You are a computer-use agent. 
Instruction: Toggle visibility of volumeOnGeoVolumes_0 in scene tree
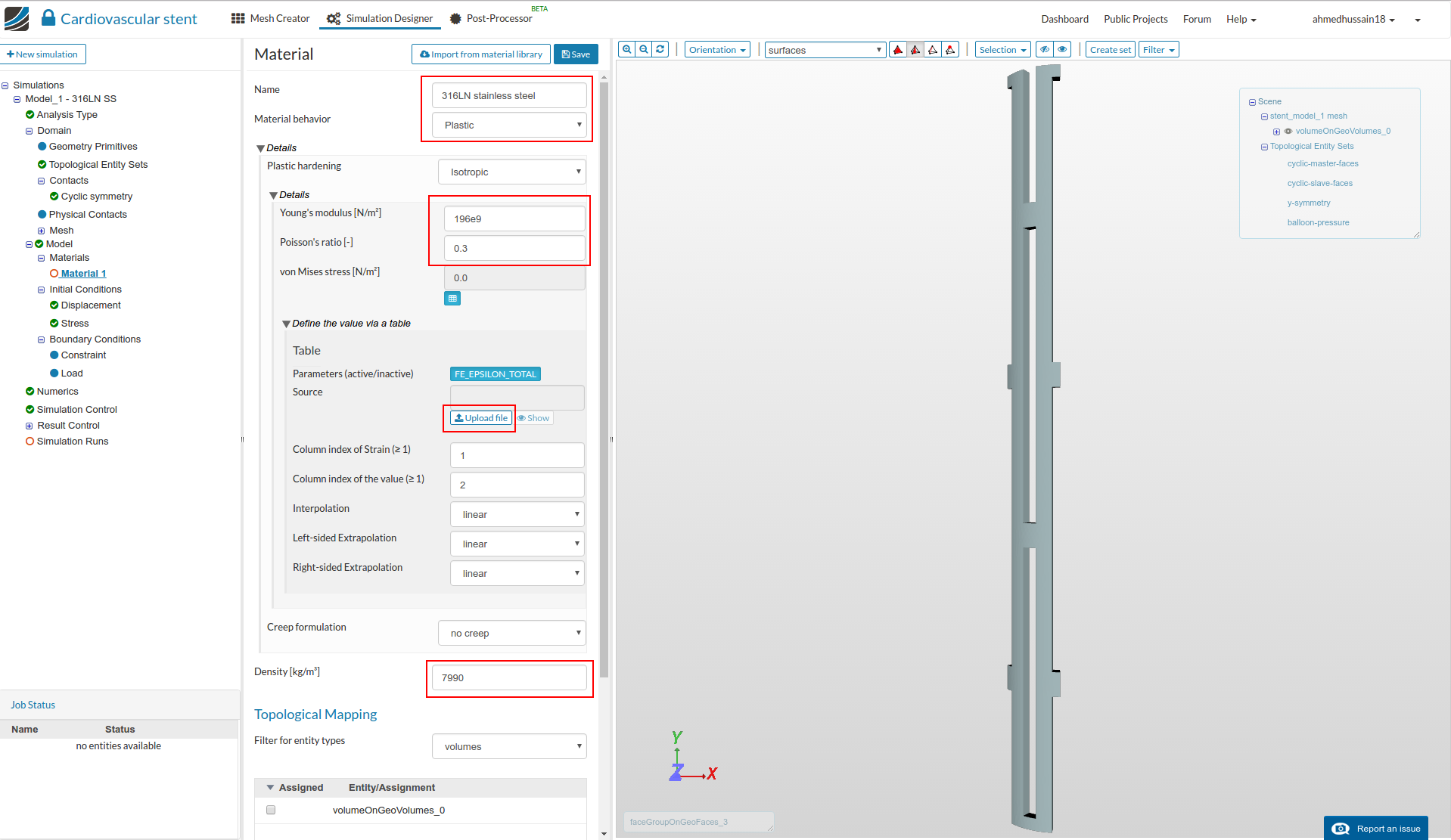(1288, 132)
